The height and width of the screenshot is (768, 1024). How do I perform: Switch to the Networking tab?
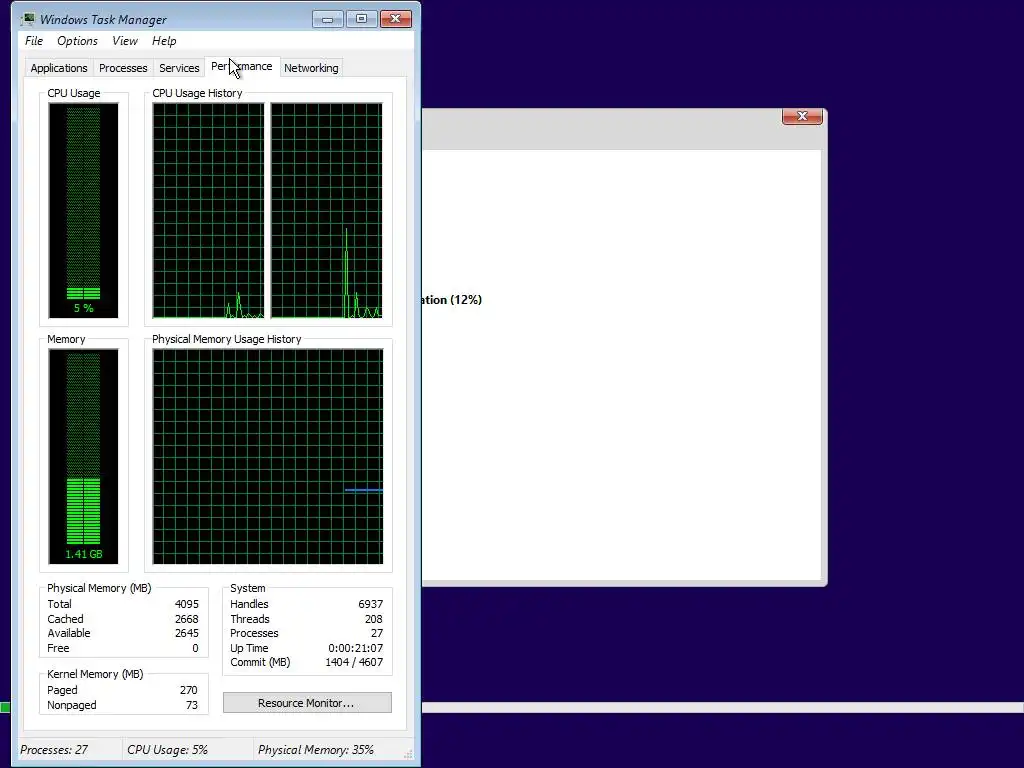[311, 68]
